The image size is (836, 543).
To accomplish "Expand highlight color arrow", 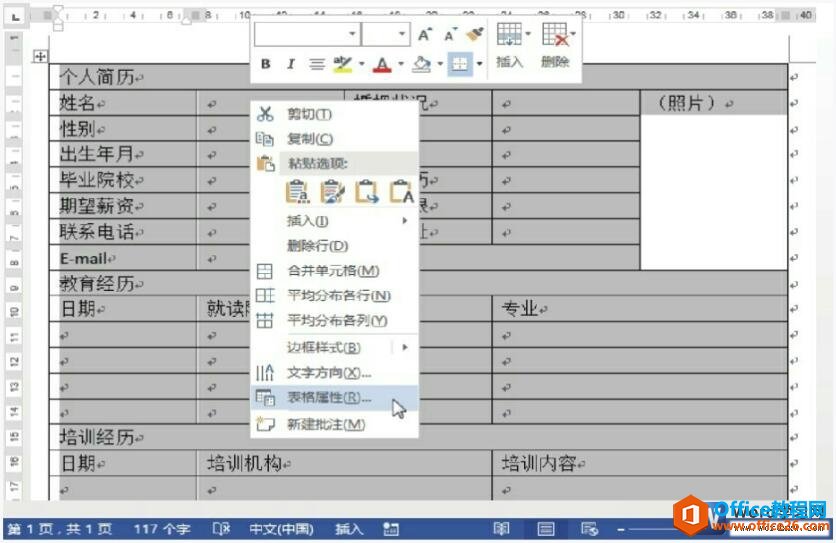I will (361, 64).
